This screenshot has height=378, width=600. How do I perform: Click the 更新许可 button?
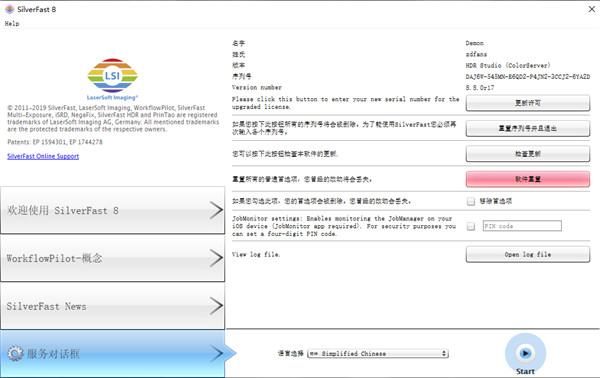click(528, 103)
